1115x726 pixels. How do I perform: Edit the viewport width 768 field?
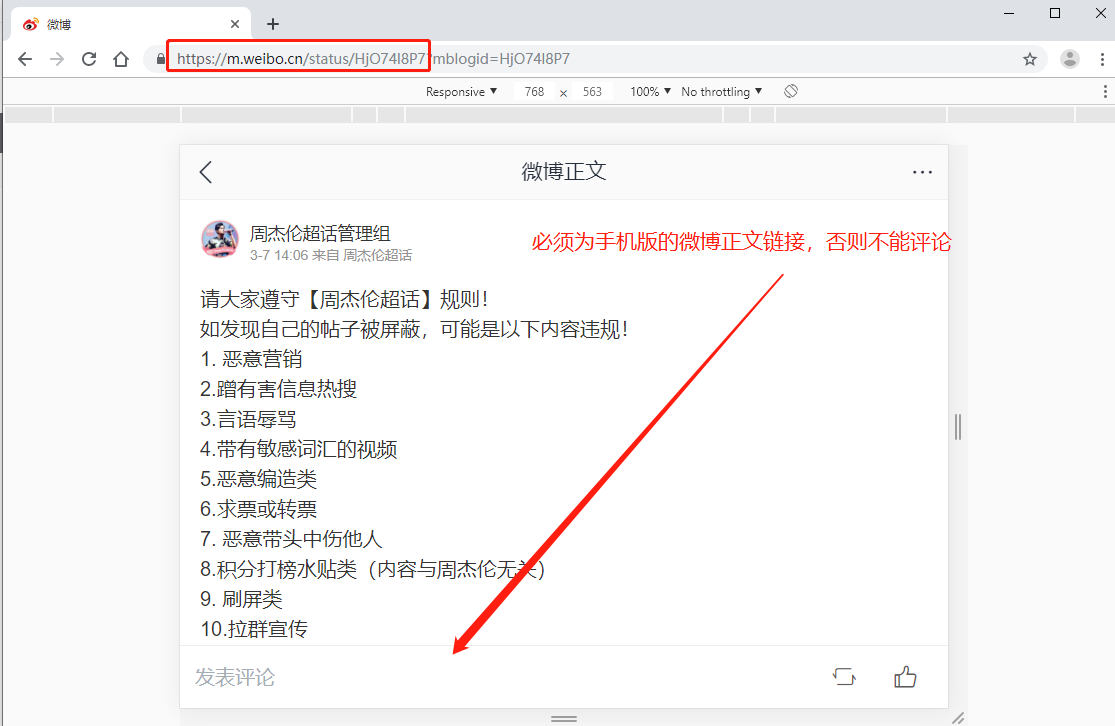tap(534, 92)
